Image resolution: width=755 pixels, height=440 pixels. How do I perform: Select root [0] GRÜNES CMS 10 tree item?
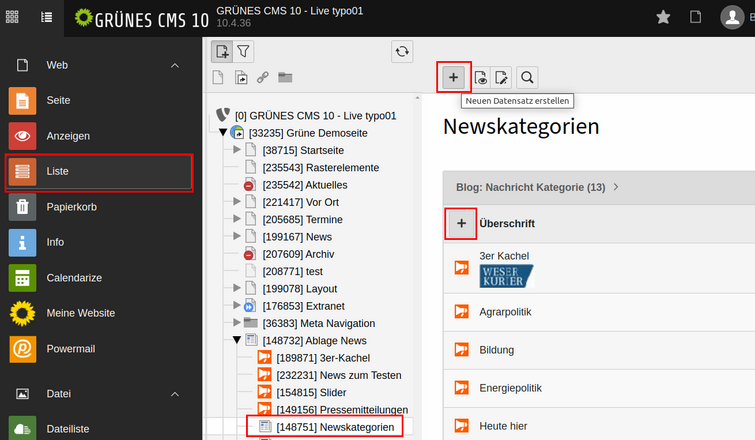tap(315, 116)
